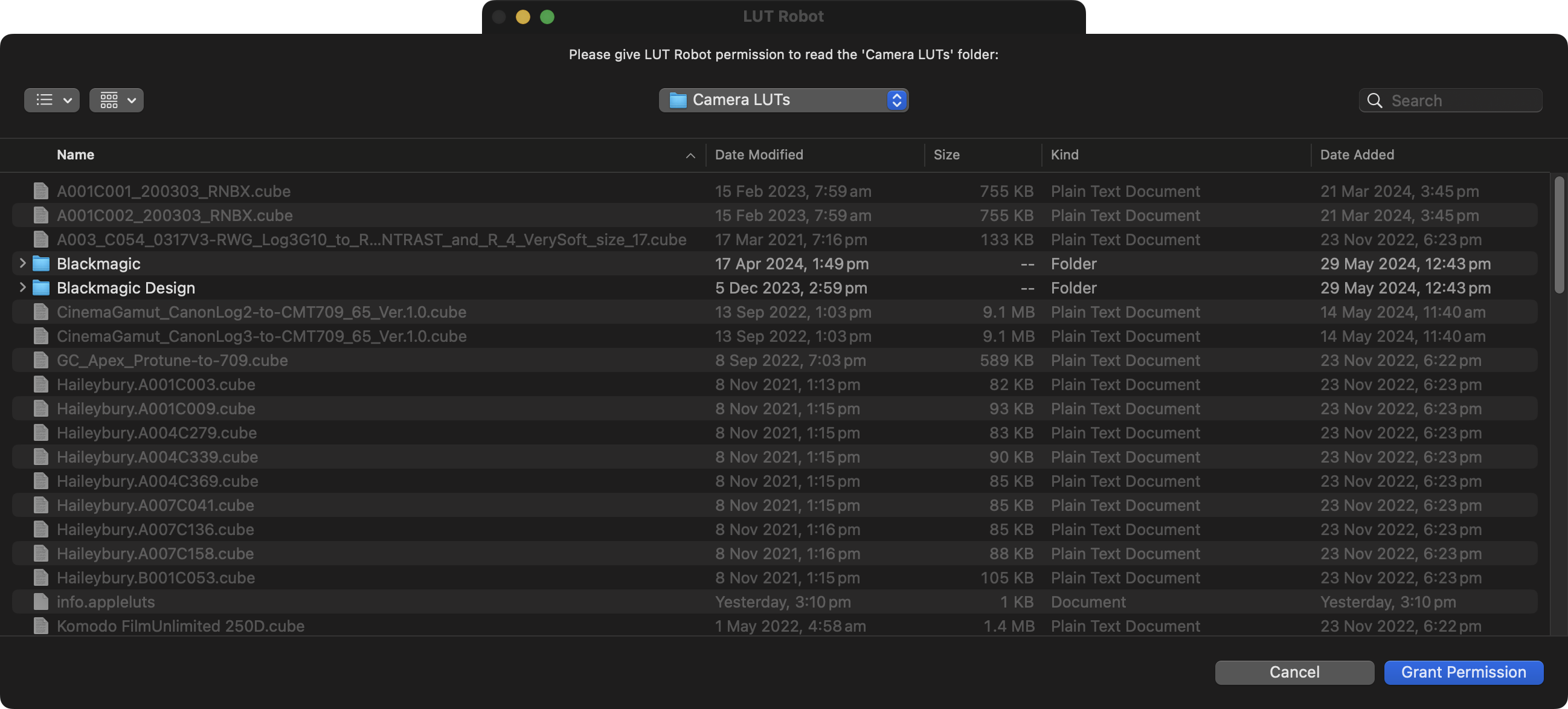The width and height of the screenshot is (1568, 709).
Task: Click the GC_Apex_Protune-to-709.cube file icon
Action: point(41,361)
